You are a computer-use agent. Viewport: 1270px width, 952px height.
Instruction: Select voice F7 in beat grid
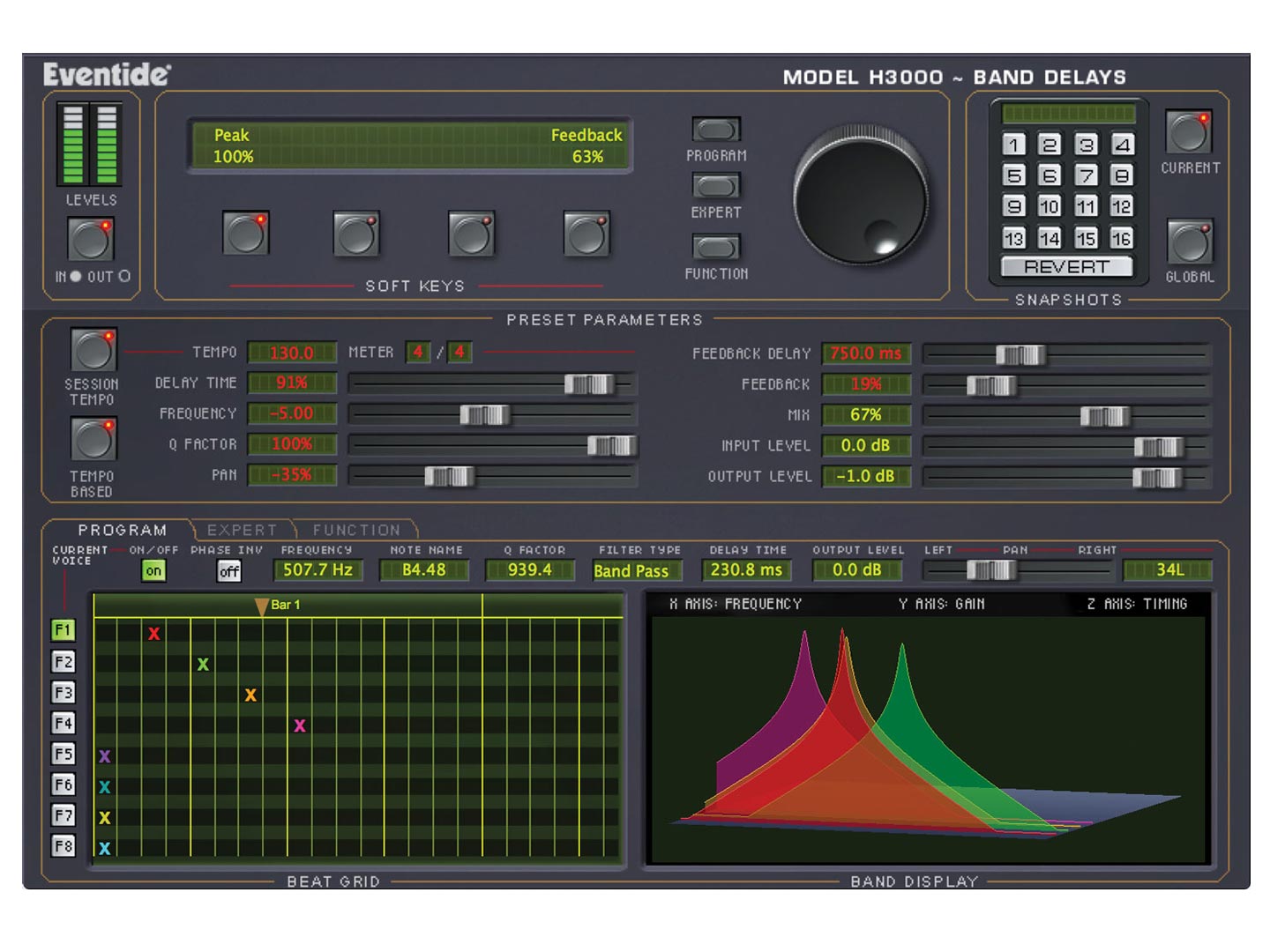coord(63,815)
